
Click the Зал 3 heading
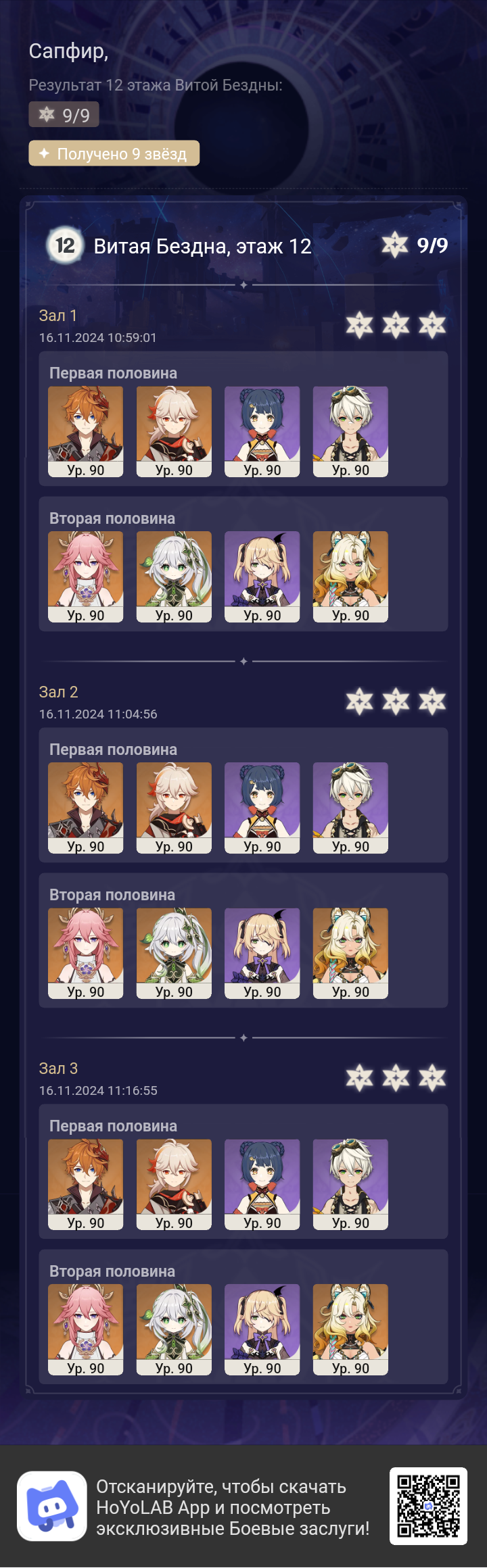(x=58, y=1069)
